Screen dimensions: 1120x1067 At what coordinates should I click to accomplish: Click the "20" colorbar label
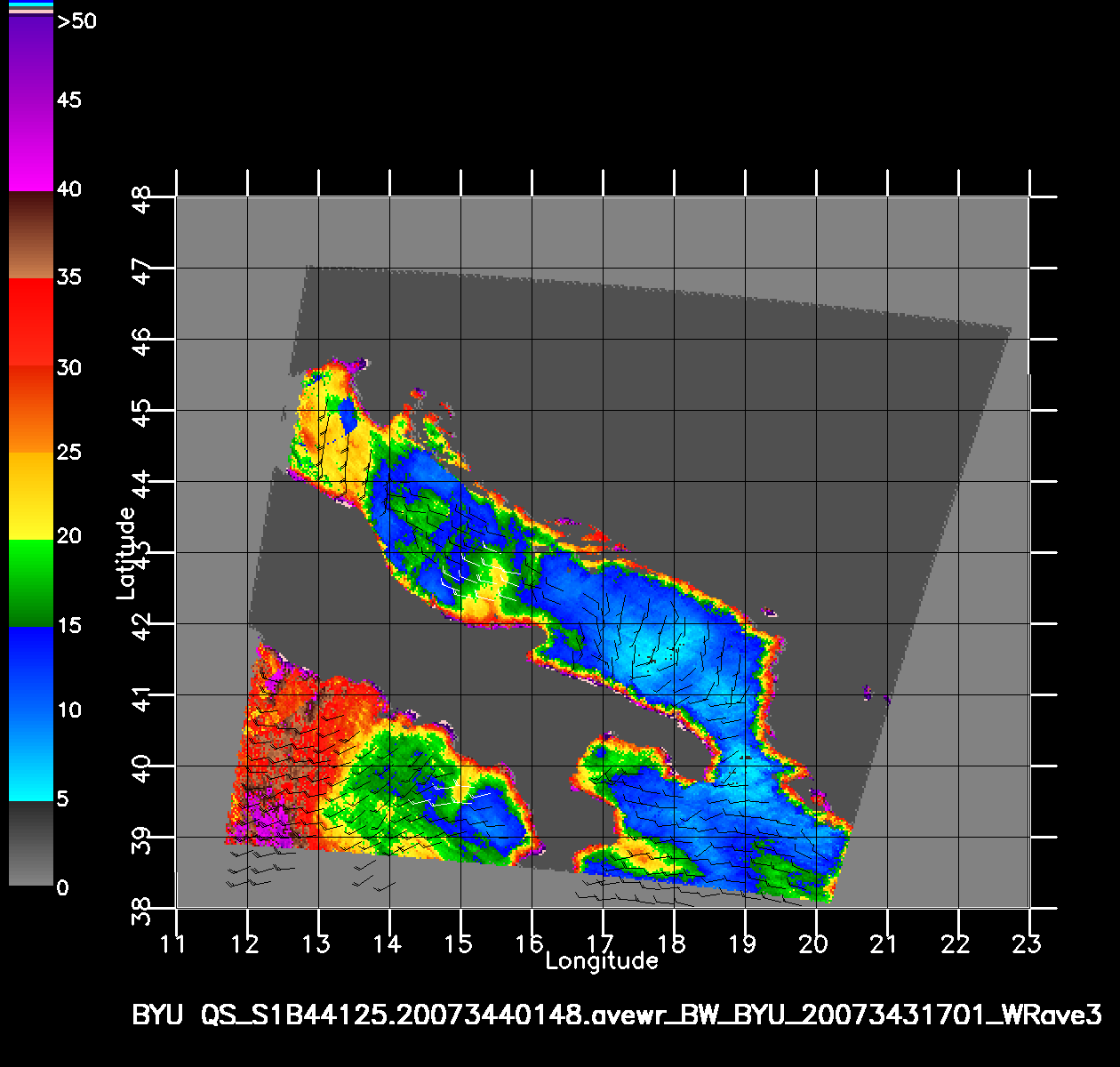(x=68, y=535)
